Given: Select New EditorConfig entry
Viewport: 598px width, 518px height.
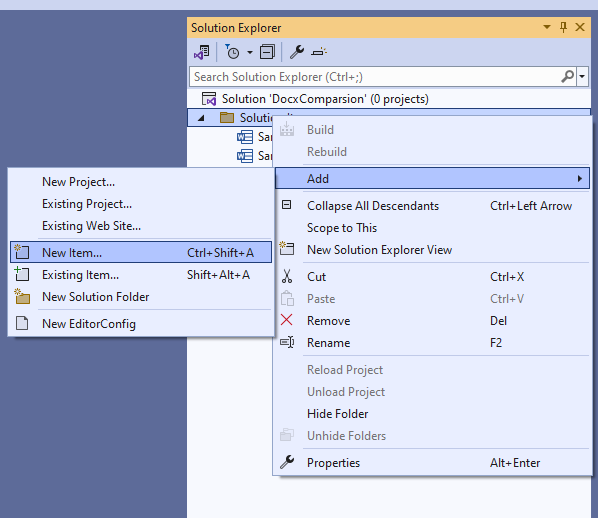Looking at the screenshot, I should pos(141,323).
